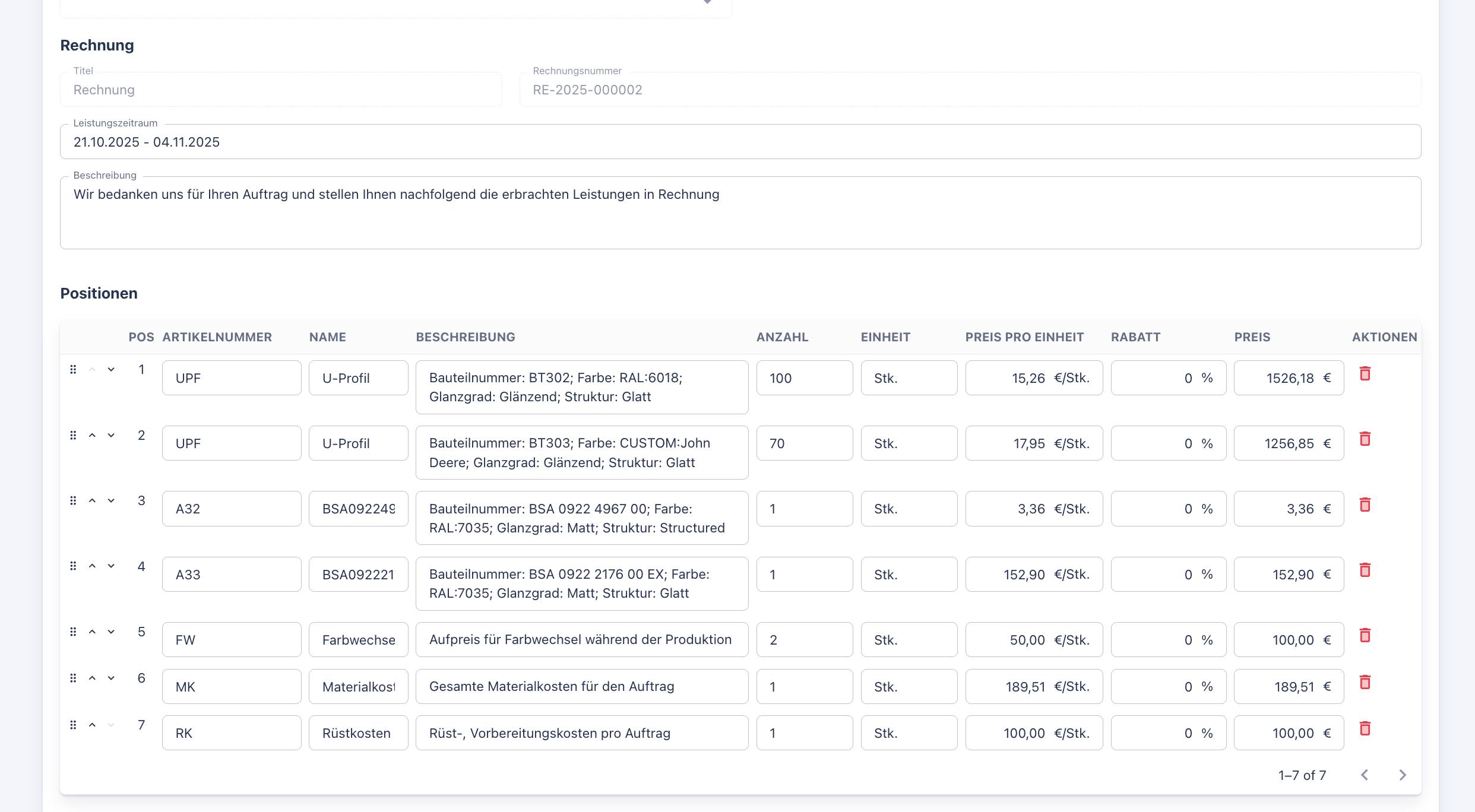This screenshot has width=1475, height=812.
Task: Move position 4 down with the arrow
Action: click(111, 566)
